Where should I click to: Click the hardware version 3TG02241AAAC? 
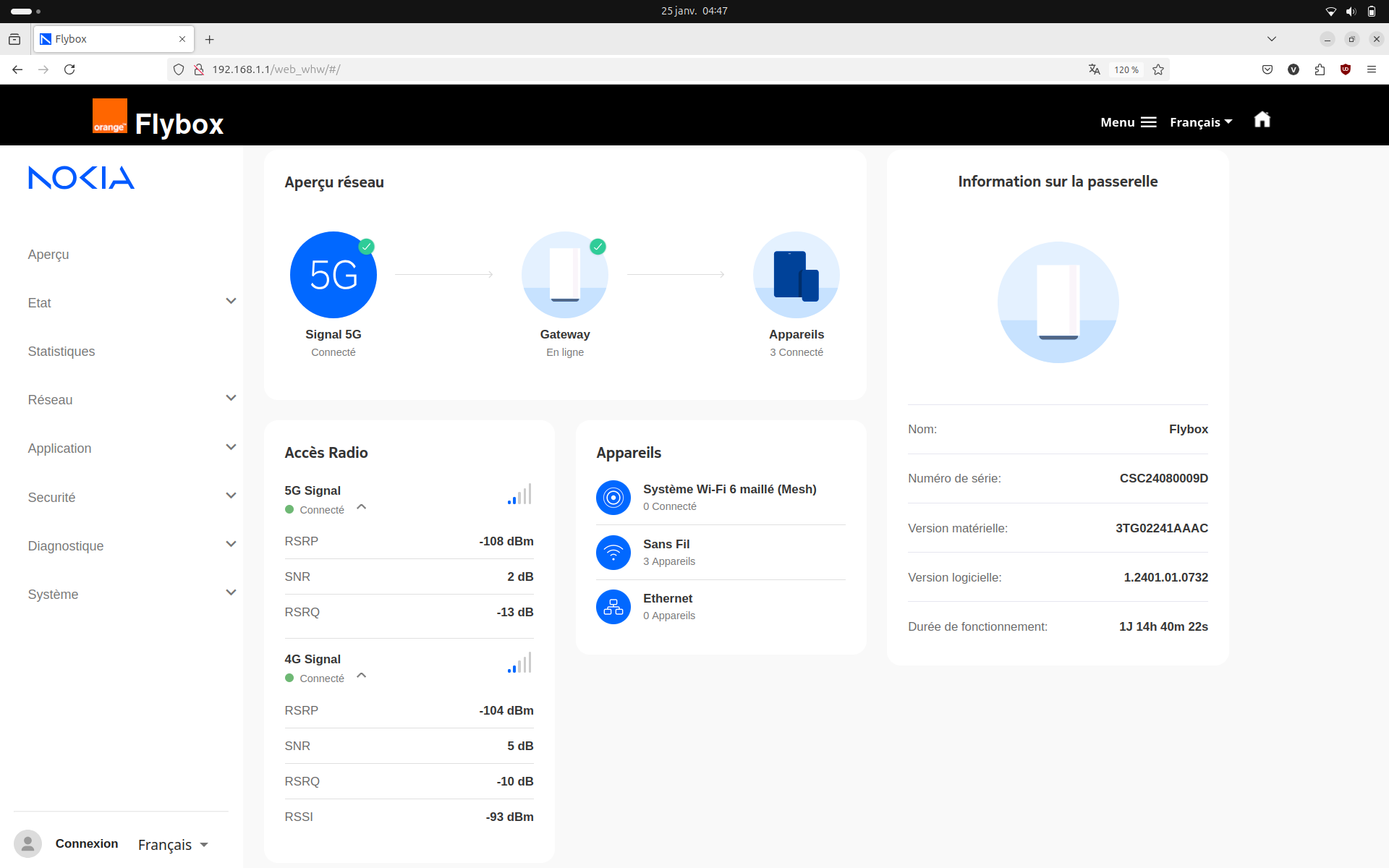(x=1162, y=528)
